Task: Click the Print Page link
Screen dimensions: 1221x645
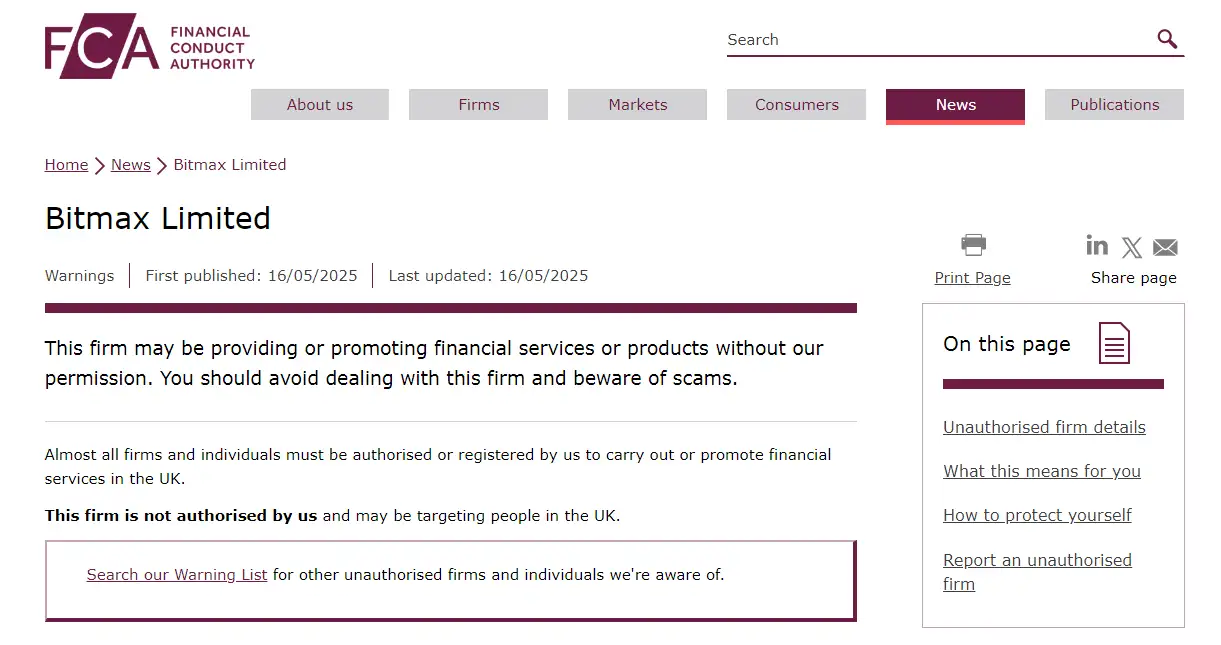Action: 973,278
